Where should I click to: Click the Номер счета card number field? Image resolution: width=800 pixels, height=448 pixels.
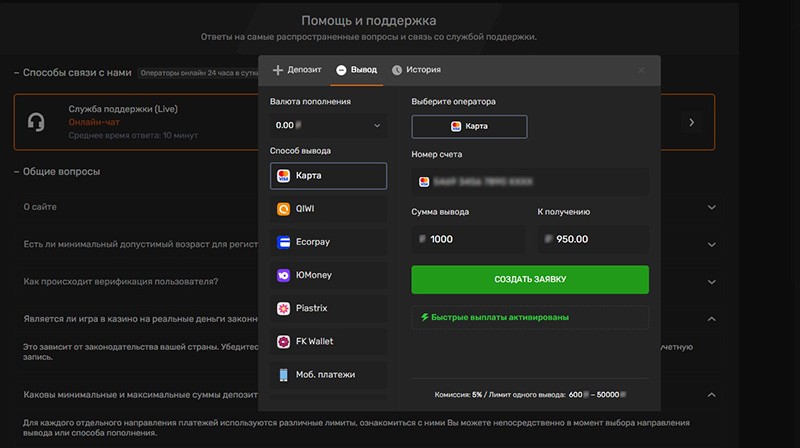pos(530,182)
